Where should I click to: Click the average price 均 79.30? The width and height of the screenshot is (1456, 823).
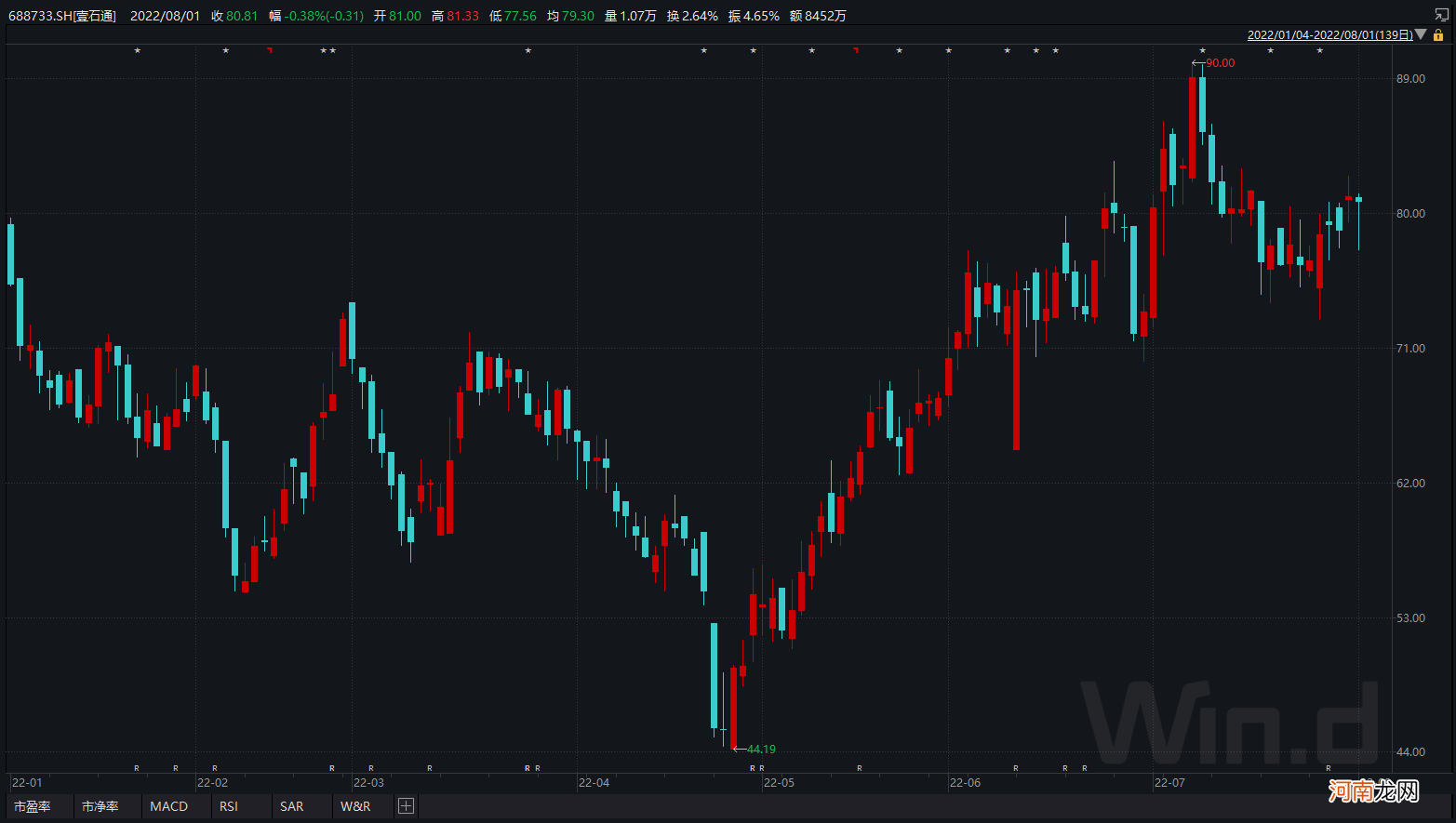coord(570,16)
